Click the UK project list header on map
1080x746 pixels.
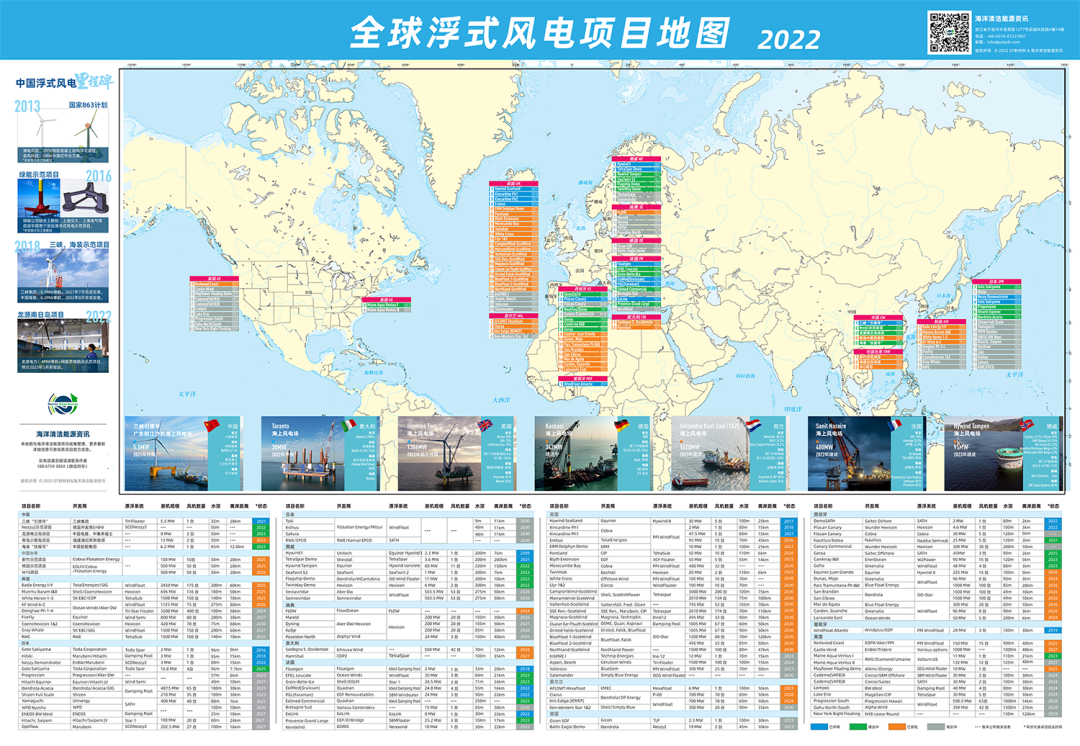coord(513,184)
